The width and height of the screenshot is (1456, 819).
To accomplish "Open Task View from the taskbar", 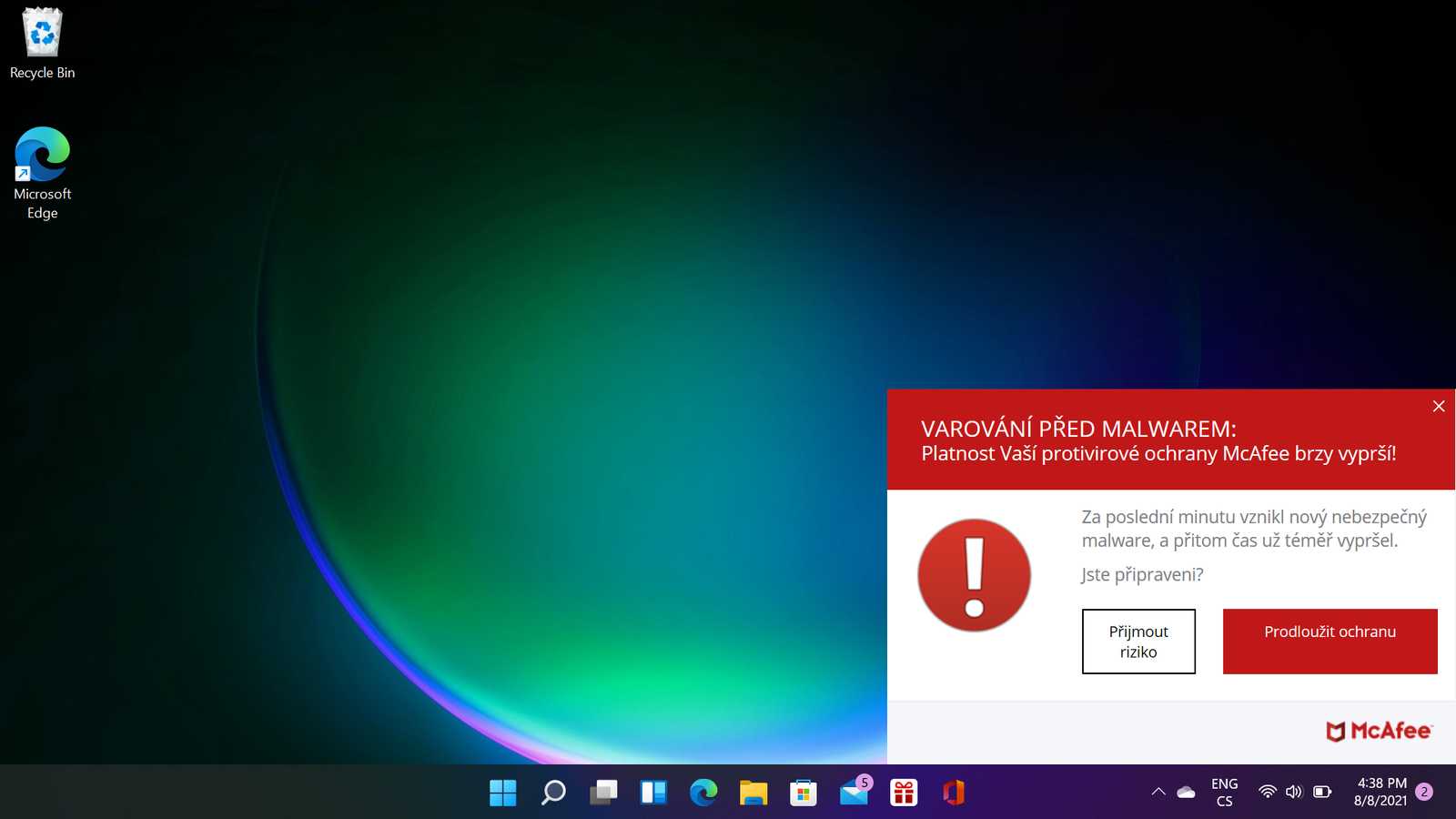I will point(603,793).
